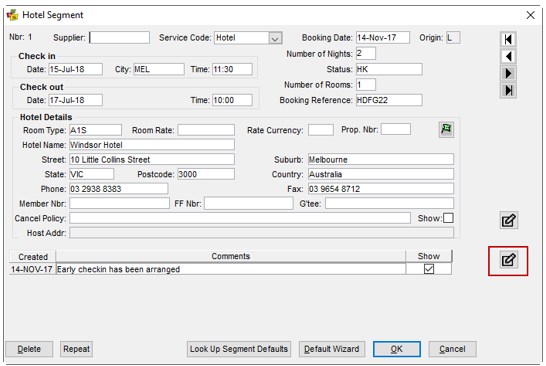546x366 pixels.
Task: Click the Booking Date field
Action: [383, 38]
